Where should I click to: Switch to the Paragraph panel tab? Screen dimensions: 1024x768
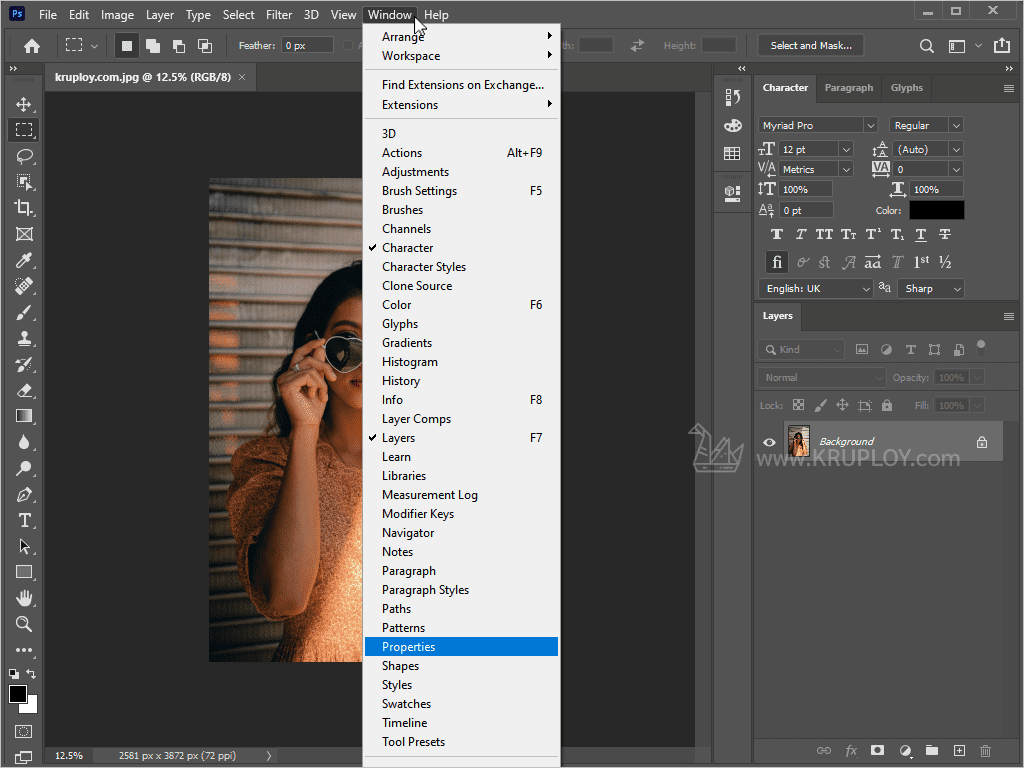[x=848, y=88]
